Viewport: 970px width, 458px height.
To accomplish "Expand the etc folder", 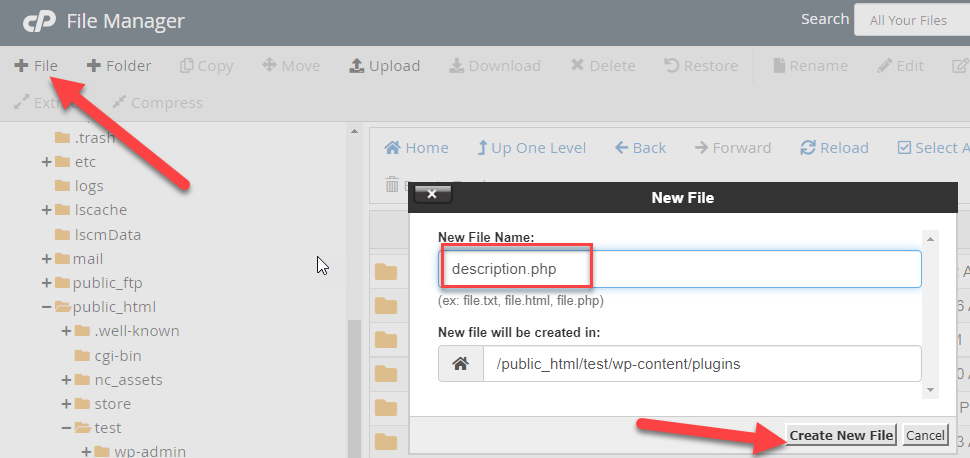I will [46, 162].
